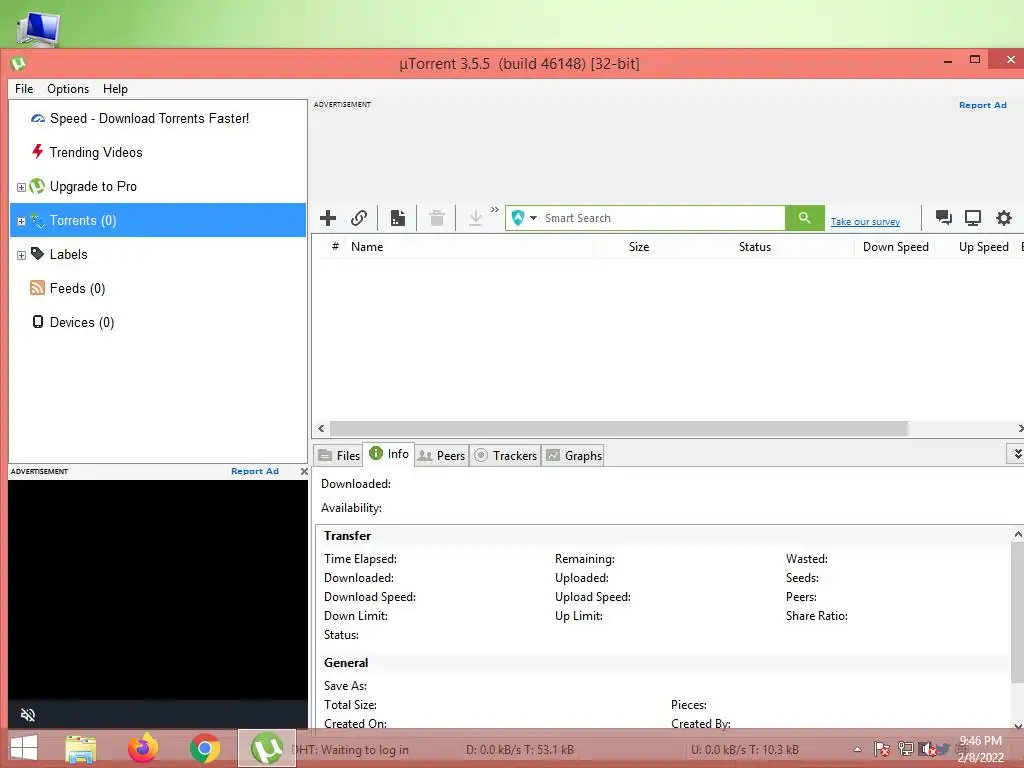Click the network tray icon
Viewport: 1024px width, 768px height.
pos(905,749)
